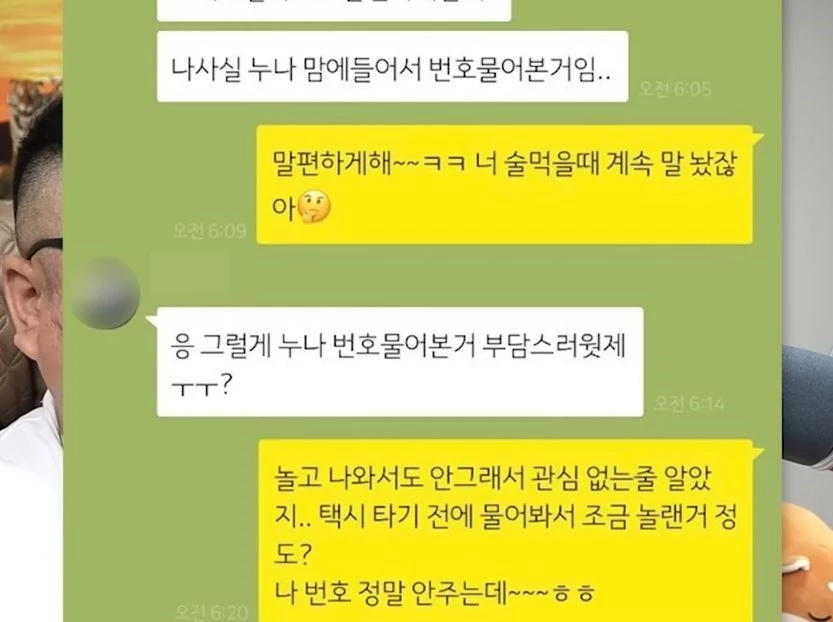This screenshot has width=833, height=622.
Task: Click the 오전 6:05 timestamp
Action: pyautogui.click(x=675, y=88)
